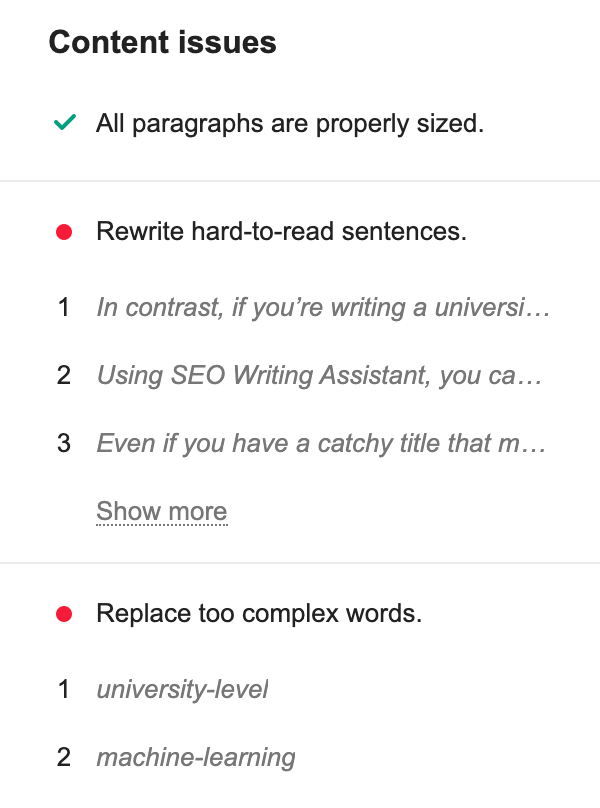Jump to the complex word "university-level"

pos(182,689)
